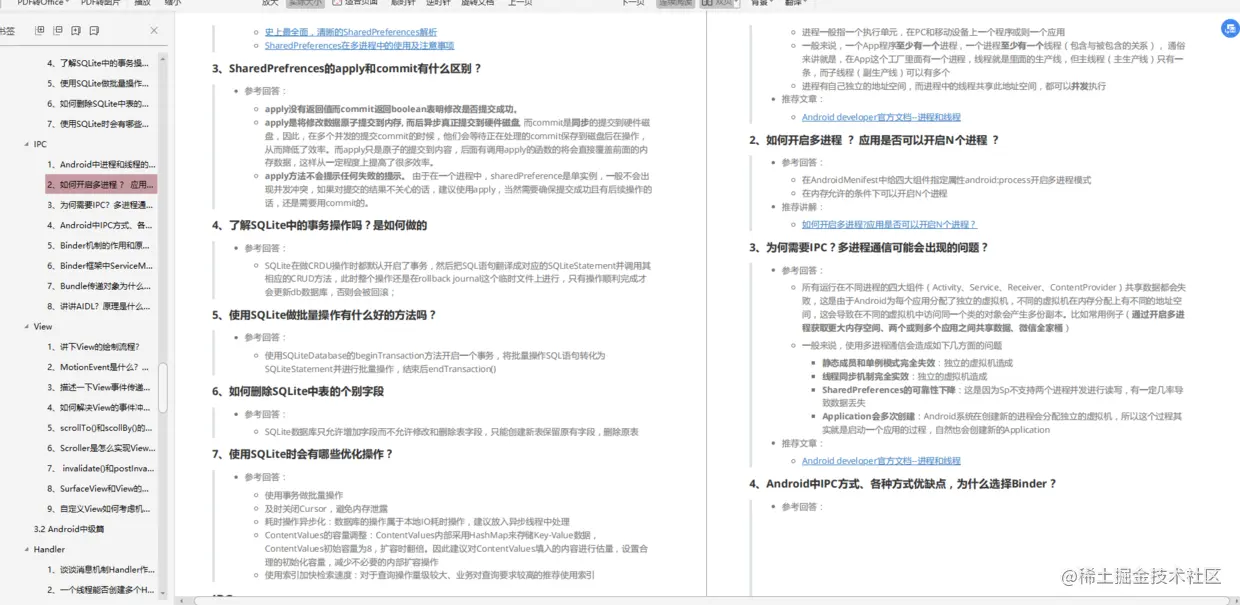This screenshot has width=1240, height=605.
Task: Select the Handler bookmark node
Action: point(49,549)
